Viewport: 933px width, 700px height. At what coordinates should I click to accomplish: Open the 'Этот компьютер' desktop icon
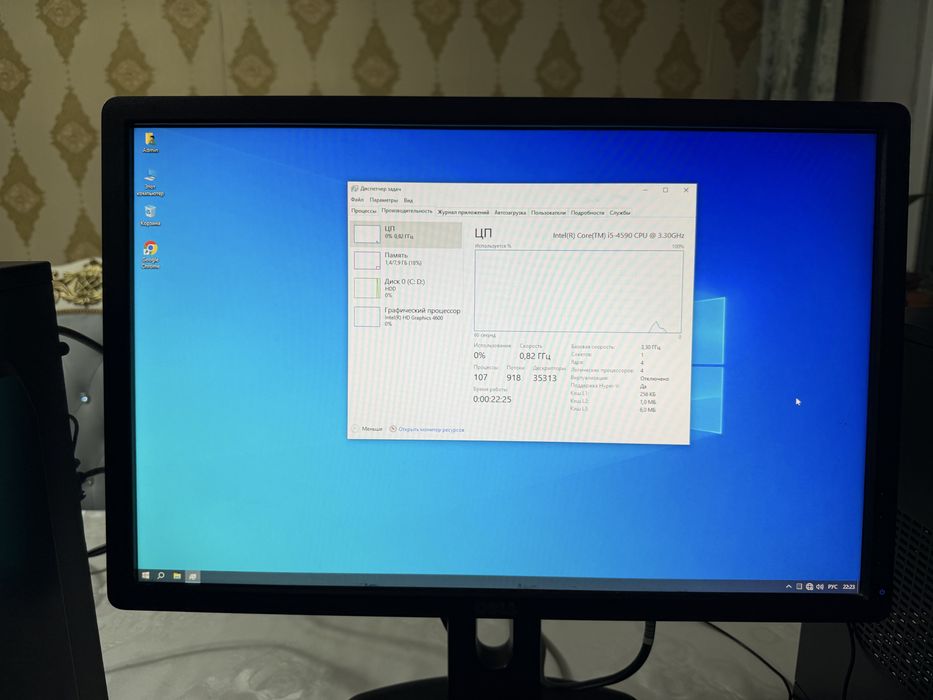pyautogui.click(x=151, y=182)
